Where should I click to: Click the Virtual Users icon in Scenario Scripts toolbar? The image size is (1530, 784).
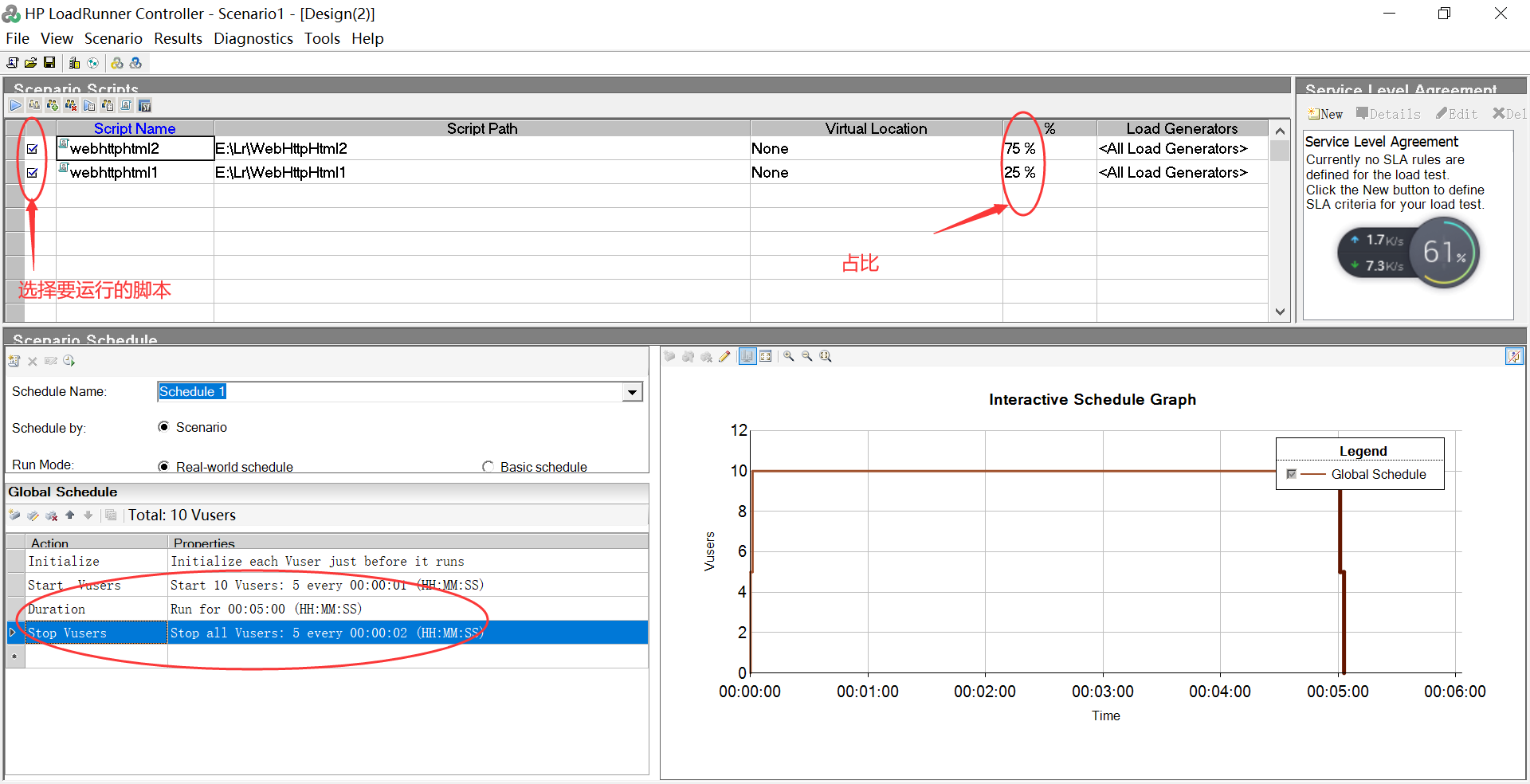click(34, 105)
